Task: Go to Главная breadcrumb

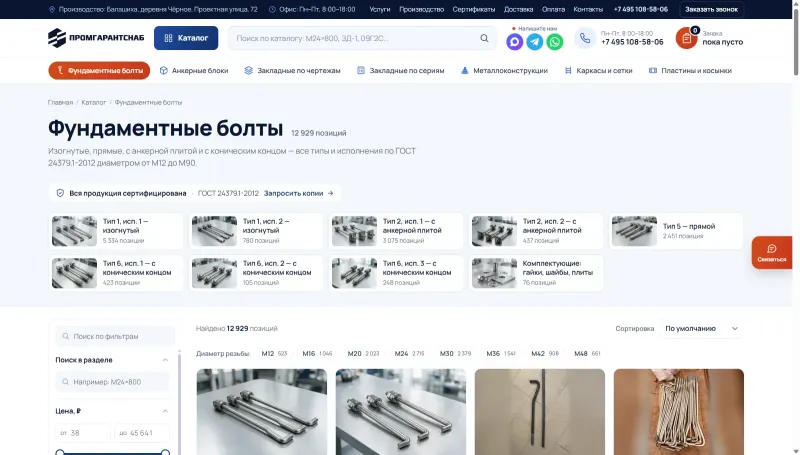Action: [60, 103]
